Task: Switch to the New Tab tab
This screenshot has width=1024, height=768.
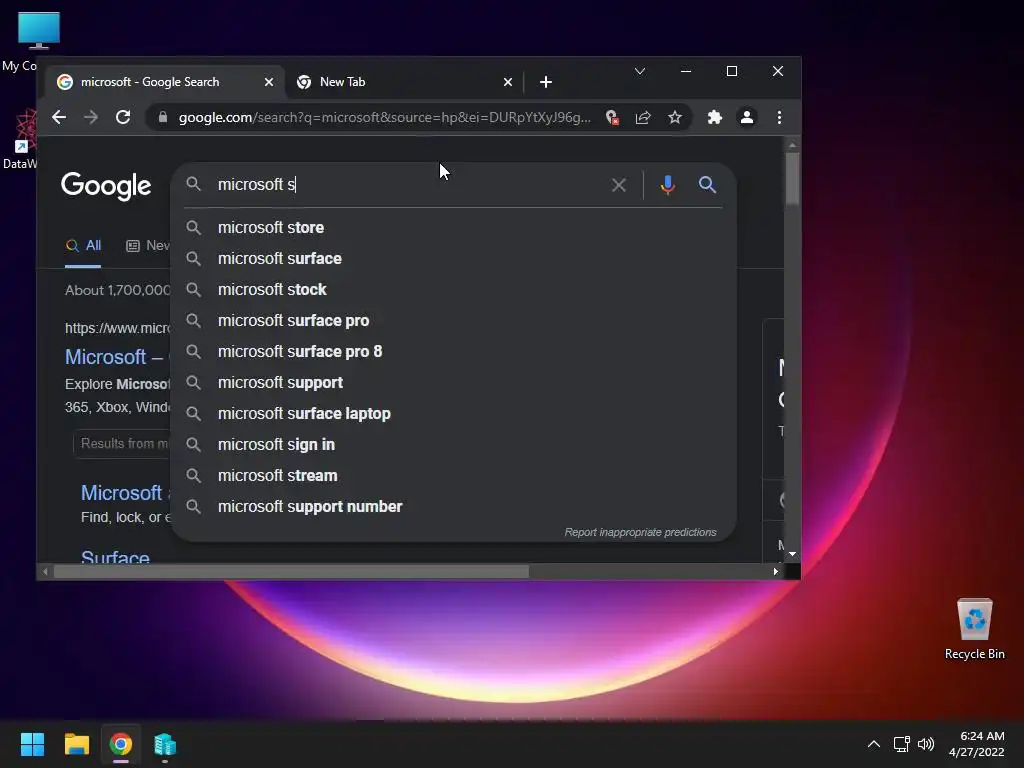Action: (405, 82)
